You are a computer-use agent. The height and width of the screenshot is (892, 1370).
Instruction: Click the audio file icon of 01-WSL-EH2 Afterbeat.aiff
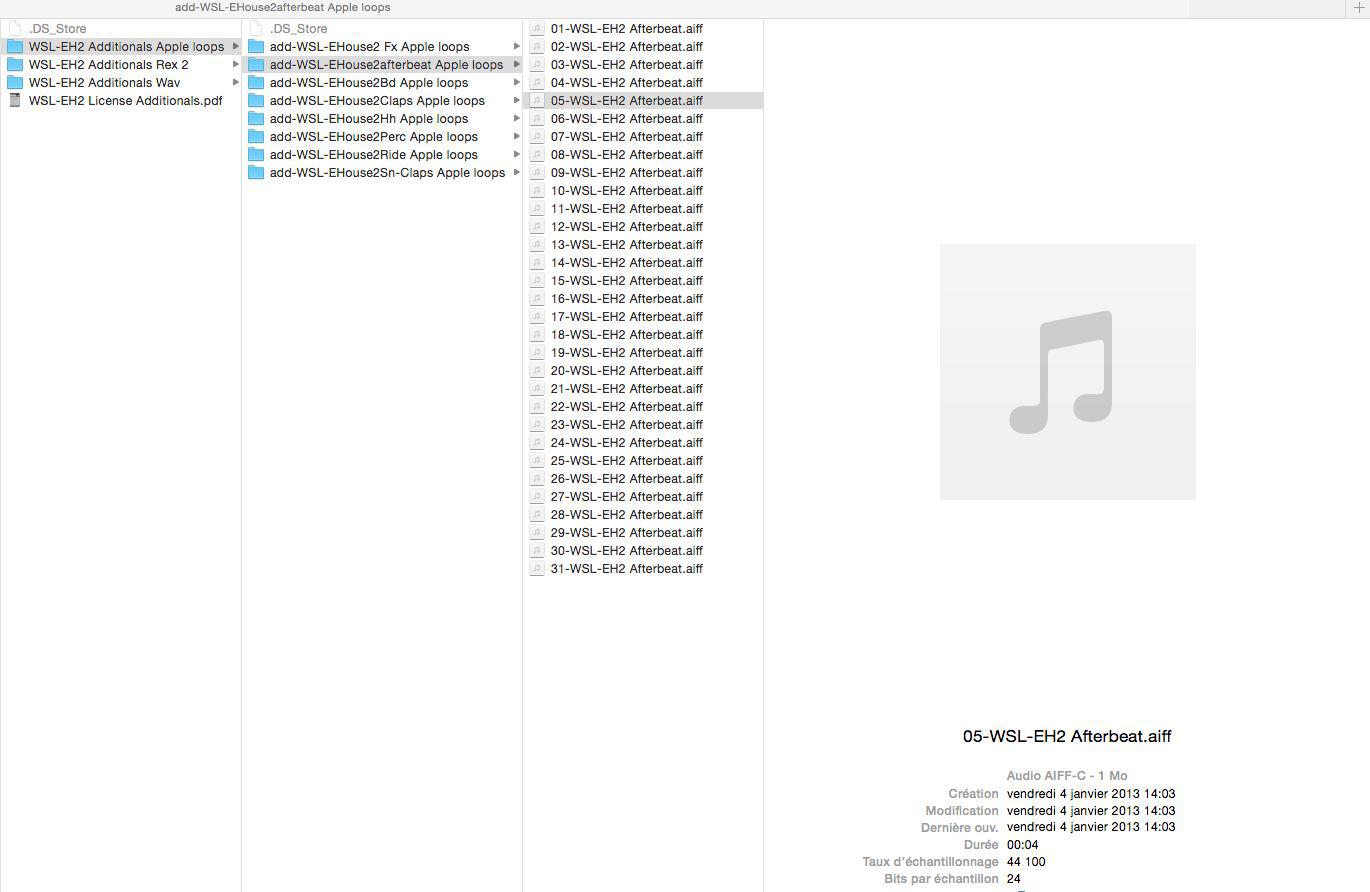537,29
